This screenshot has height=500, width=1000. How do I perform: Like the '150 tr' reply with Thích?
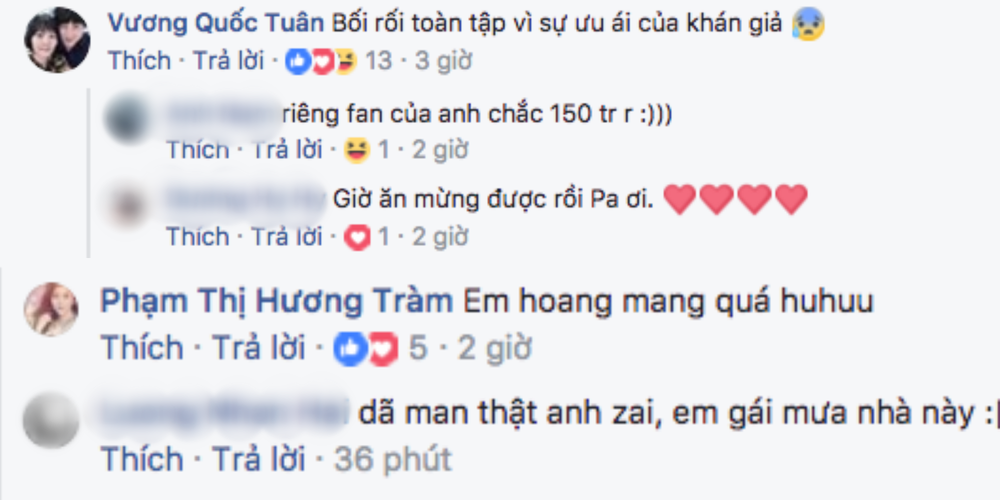click(x=198, y=151)
